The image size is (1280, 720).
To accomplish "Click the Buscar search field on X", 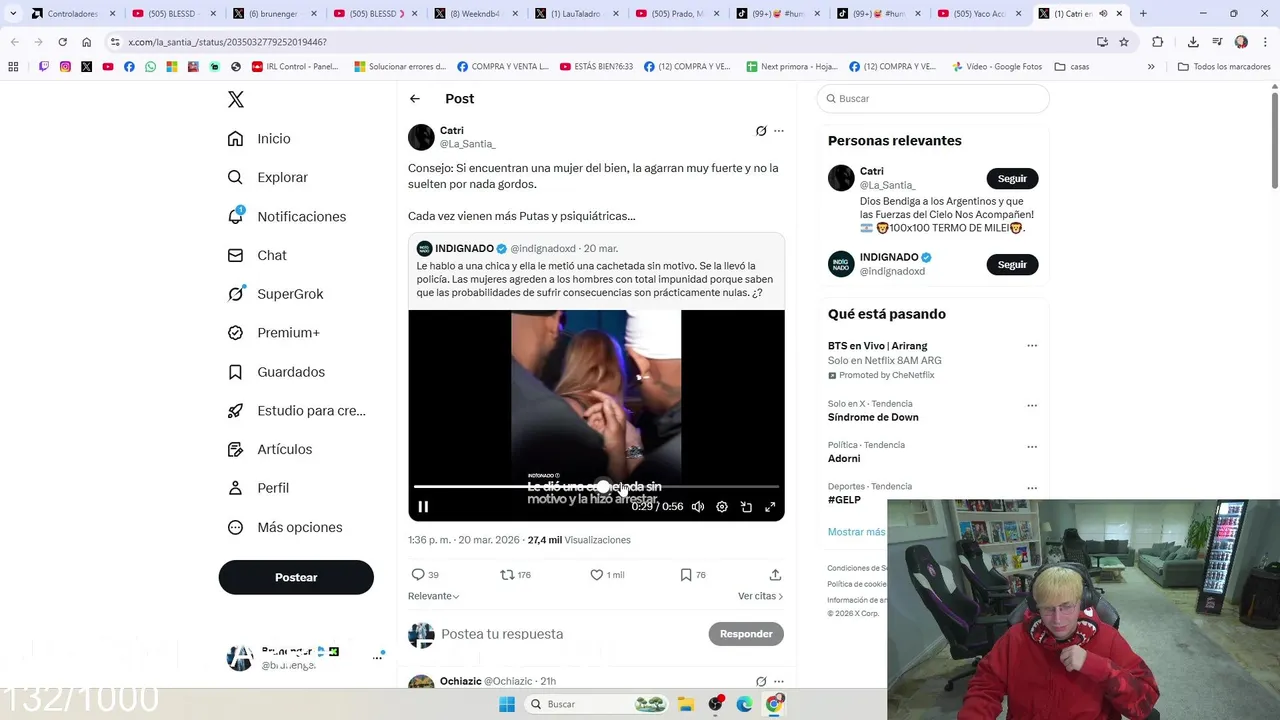I will pyautogui.click(x=933, y=99).
